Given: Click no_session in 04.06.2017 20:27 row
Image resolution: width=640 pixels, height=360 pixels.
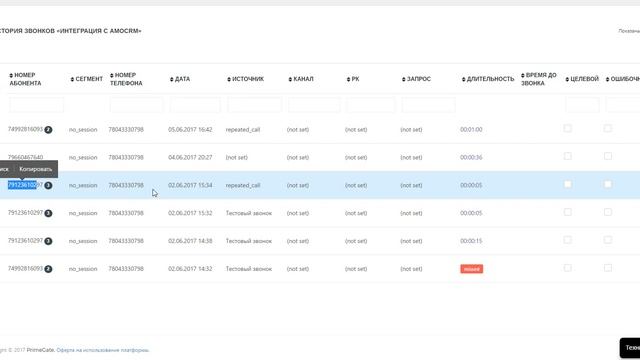Looking at the screenshot, I should (83, 158).
